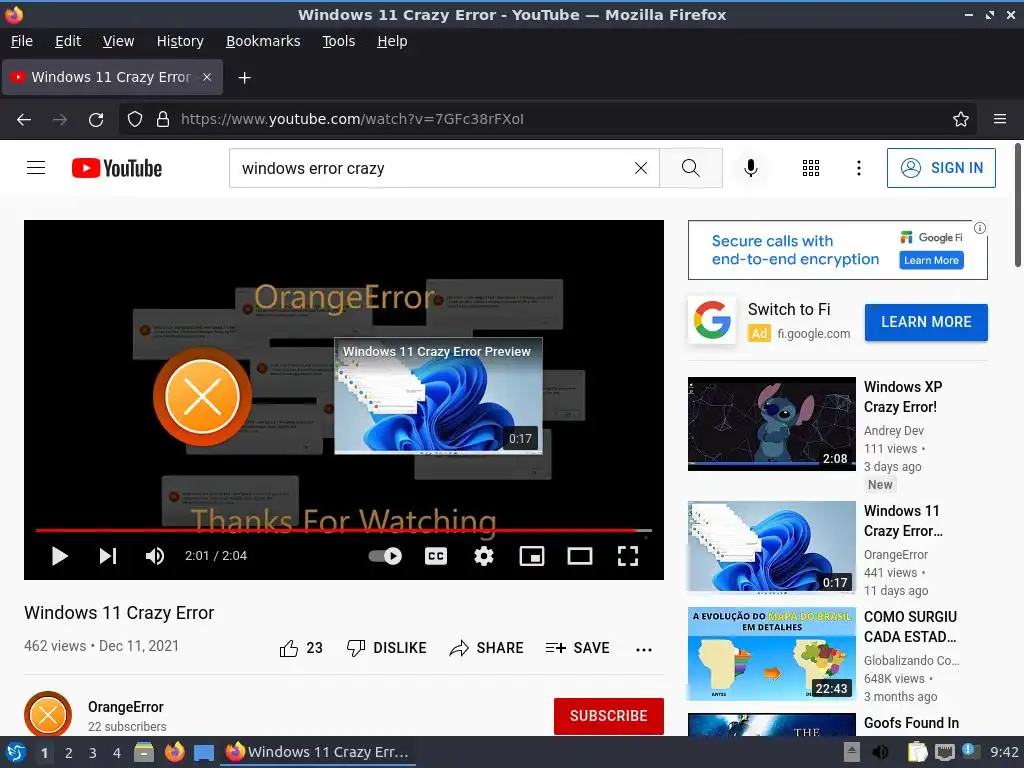Open the File menu
The height and width of the screenshot is (768, 1024).
point(22,41)
